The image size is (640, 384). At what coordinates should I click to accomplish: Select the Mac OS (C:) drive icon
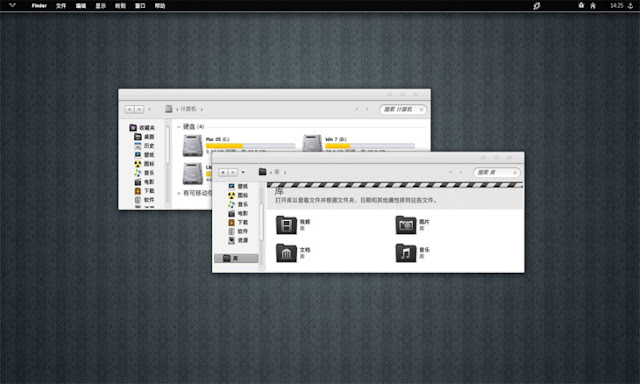193,146
